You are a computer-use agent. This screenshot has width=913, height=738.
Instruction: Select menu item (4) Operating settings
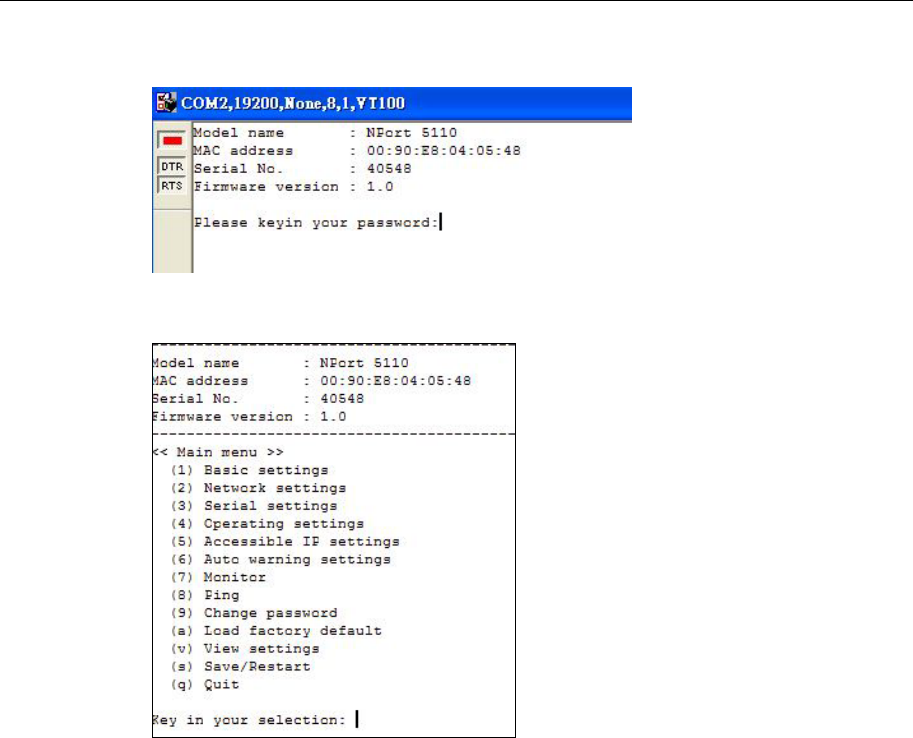point(267,524)
